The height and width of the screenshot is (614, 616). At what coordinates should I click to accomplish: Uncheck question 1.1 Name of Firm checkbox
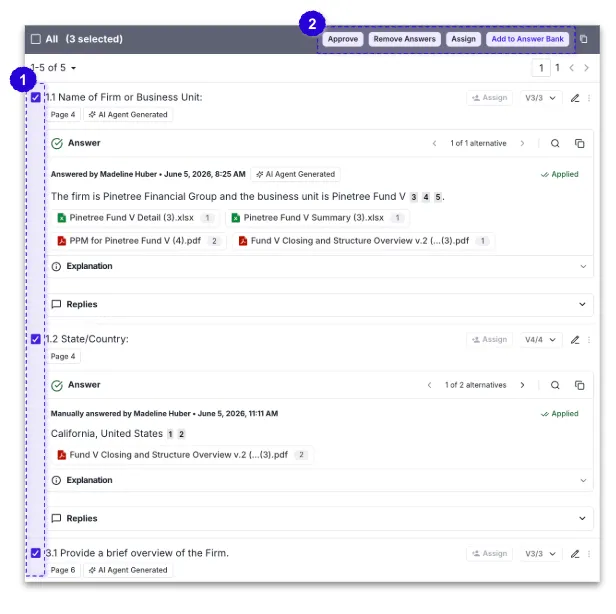(x=36, y=97)
